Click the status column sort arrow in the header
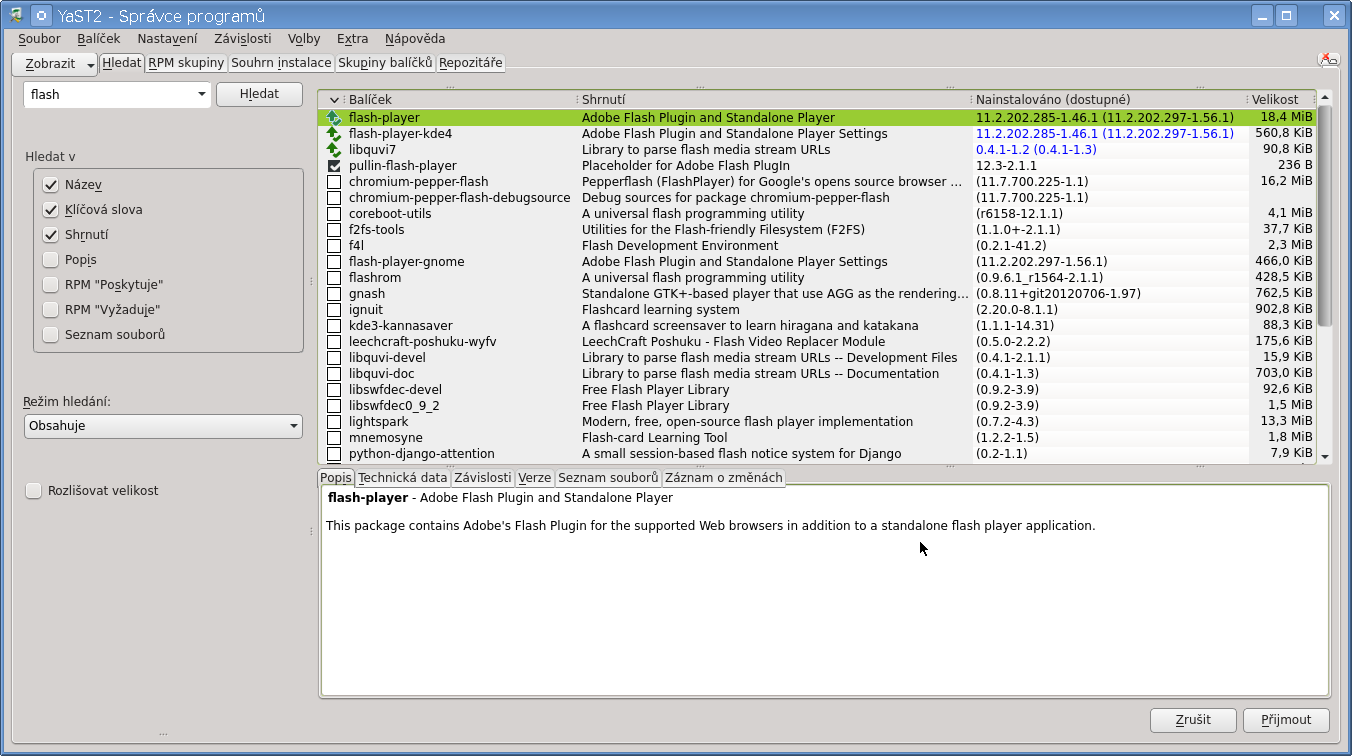The image size is (1352, 756). tap(334, 100)
